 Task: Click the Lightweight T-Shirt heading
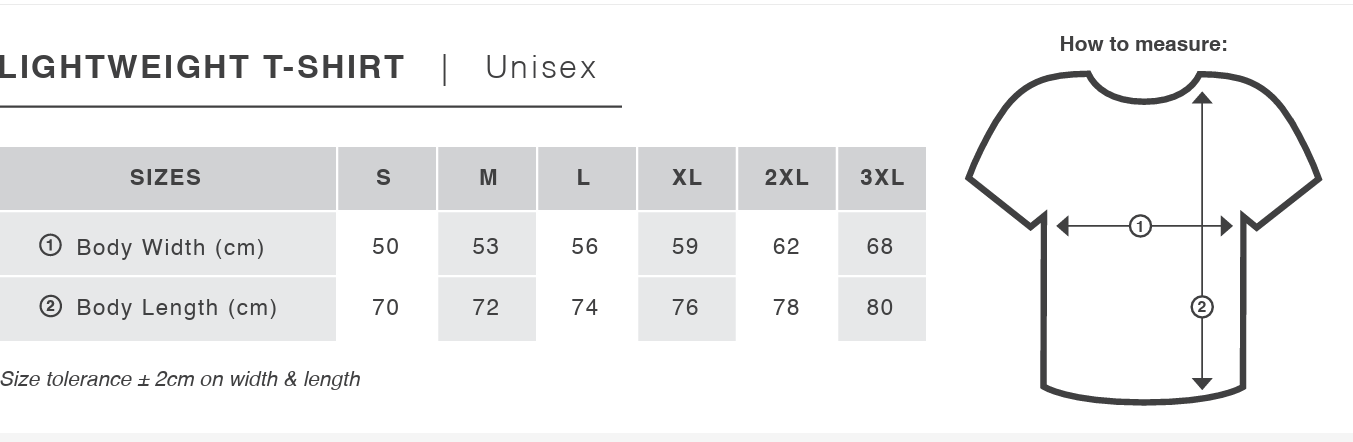(x=203, y=67)
